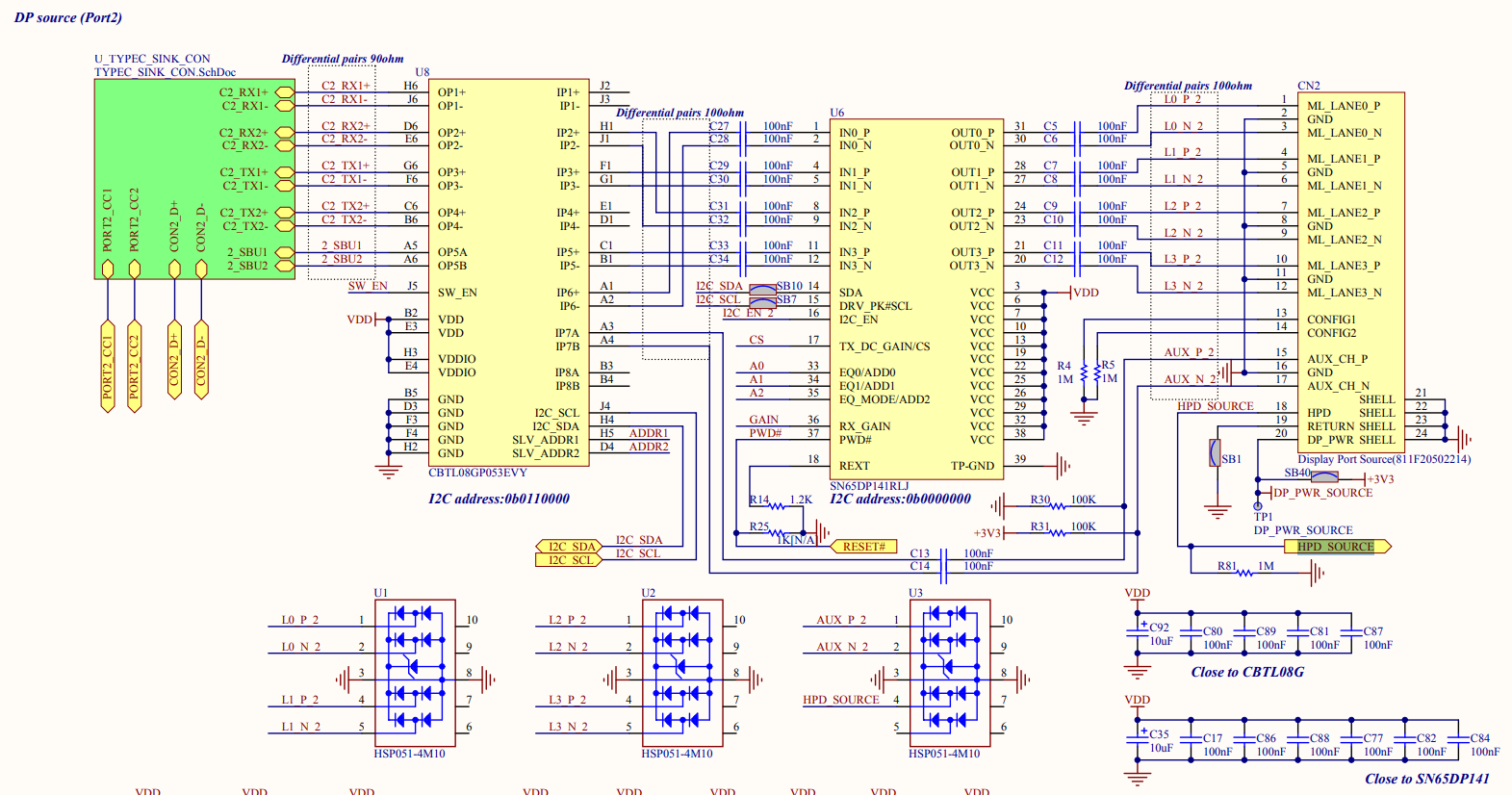Select capacitor C87 100nF symbol
1512x795 pixels.
click(1351, 631)
